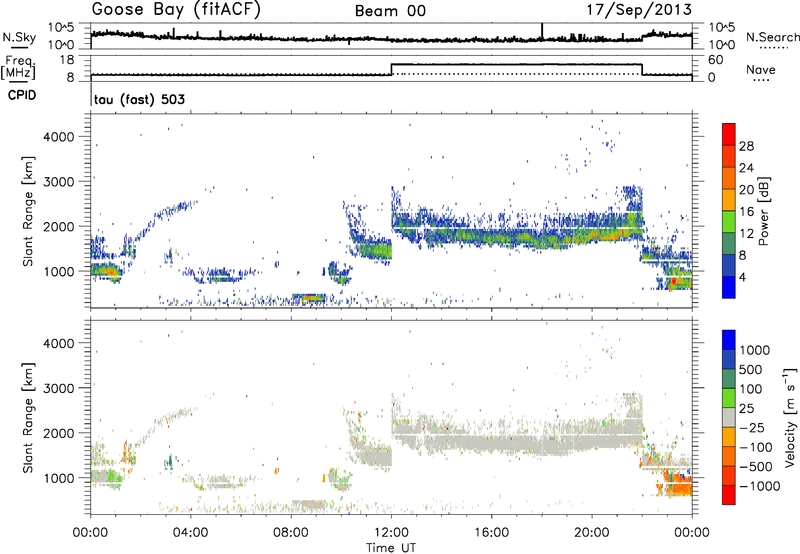This screenshot has height=554, width=800.
Task: Click the tall noise spike at 18:00
Action: click(x=542, y=31)
